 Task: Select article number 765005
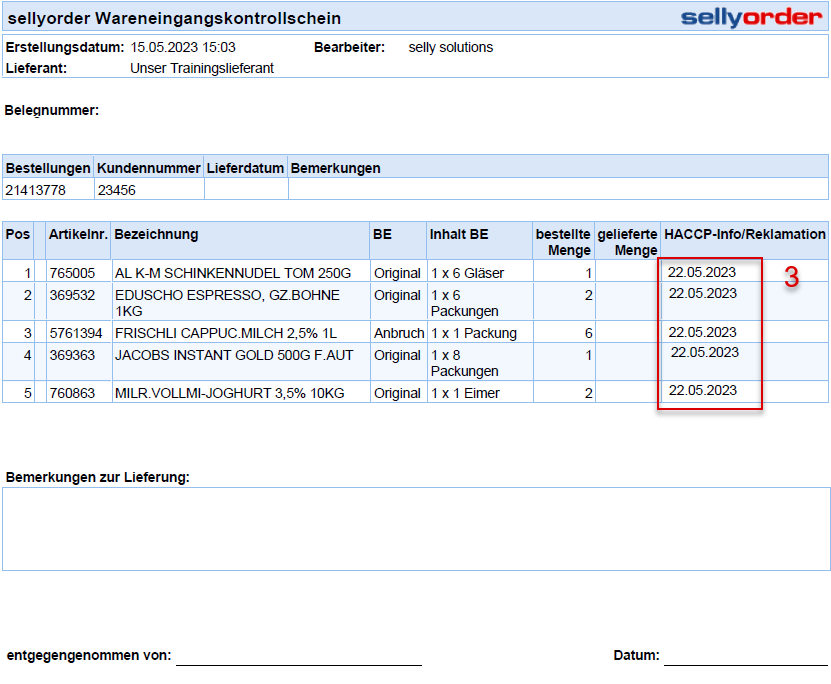click(72, 273)
